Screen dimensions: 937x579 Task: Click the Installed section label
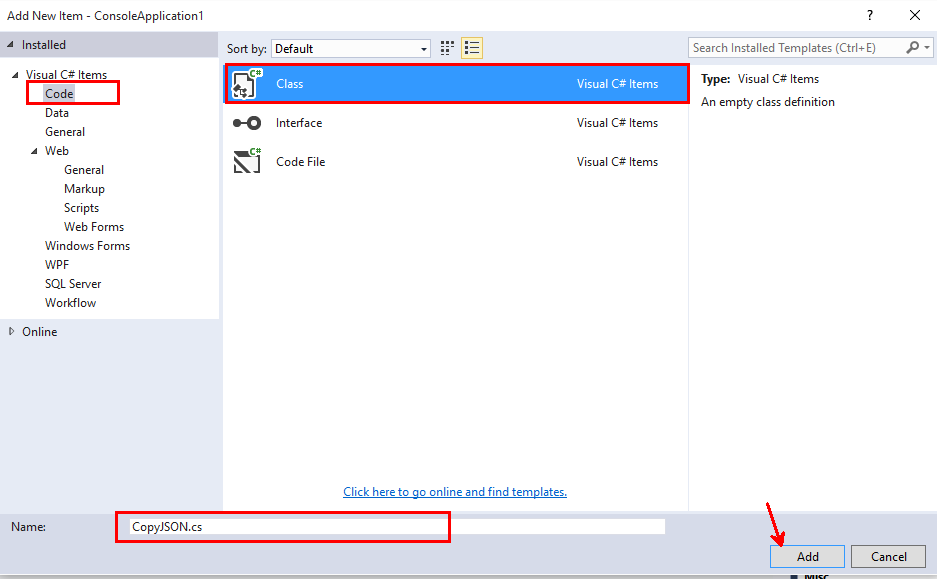pyautogui.click(x=44, y=45)
